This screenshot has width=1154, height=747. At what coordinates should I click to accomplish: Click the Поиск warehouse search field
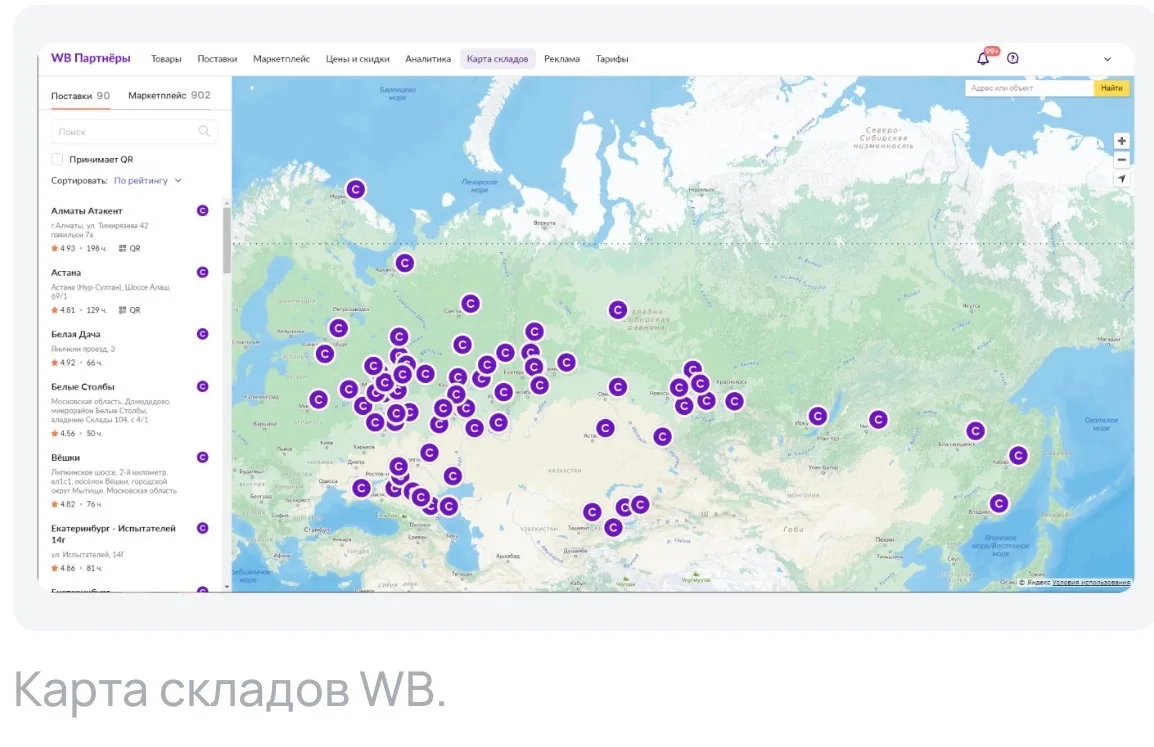click(134, 131)
